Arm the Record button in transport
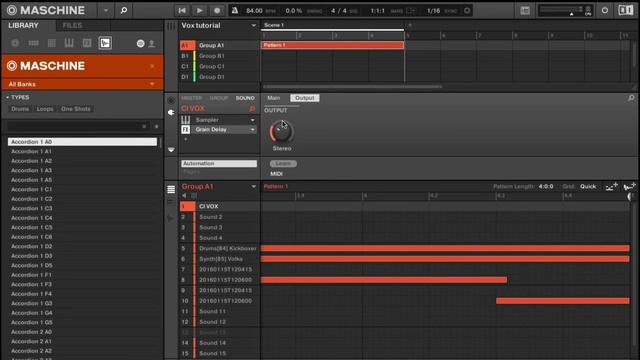Screen dimensions: 640x360 pyautogui.click(x=217, y=10)
